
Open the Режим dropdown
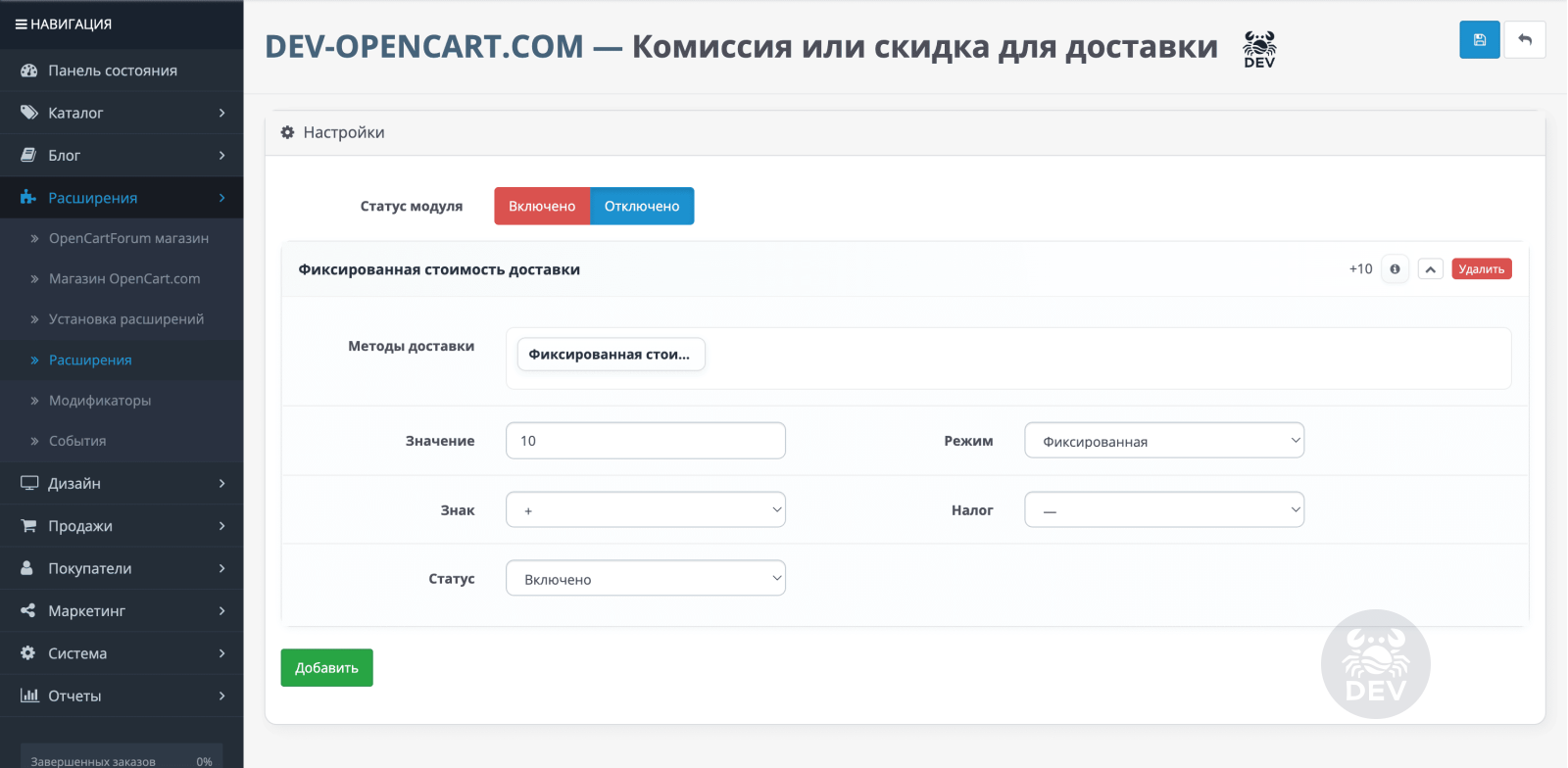1164,441
